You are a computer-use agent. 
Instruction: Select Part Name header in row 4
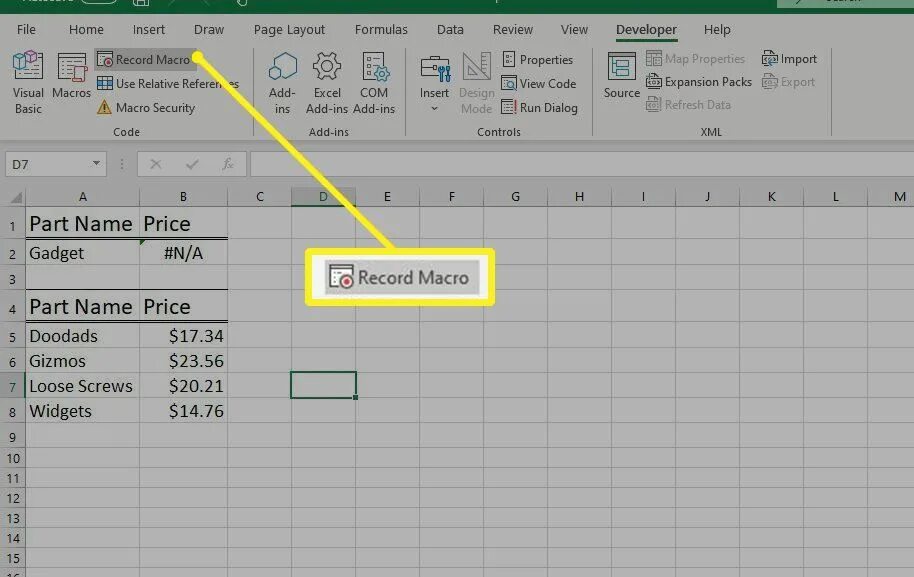(x=83, y=307)
